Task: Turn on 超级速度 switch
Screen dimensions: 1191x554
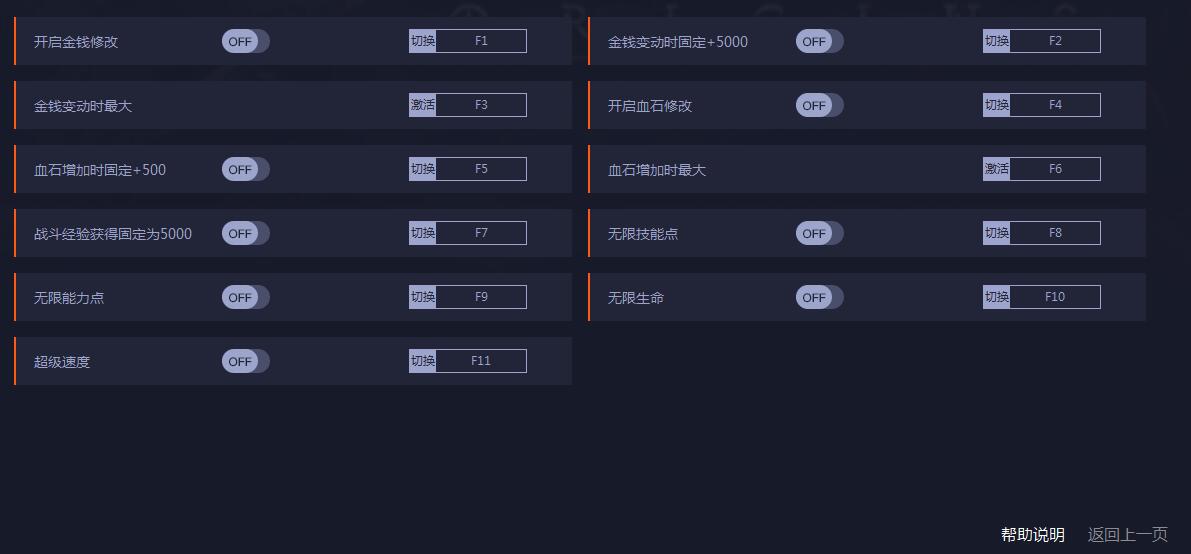Action: click(x=245, y=362)
